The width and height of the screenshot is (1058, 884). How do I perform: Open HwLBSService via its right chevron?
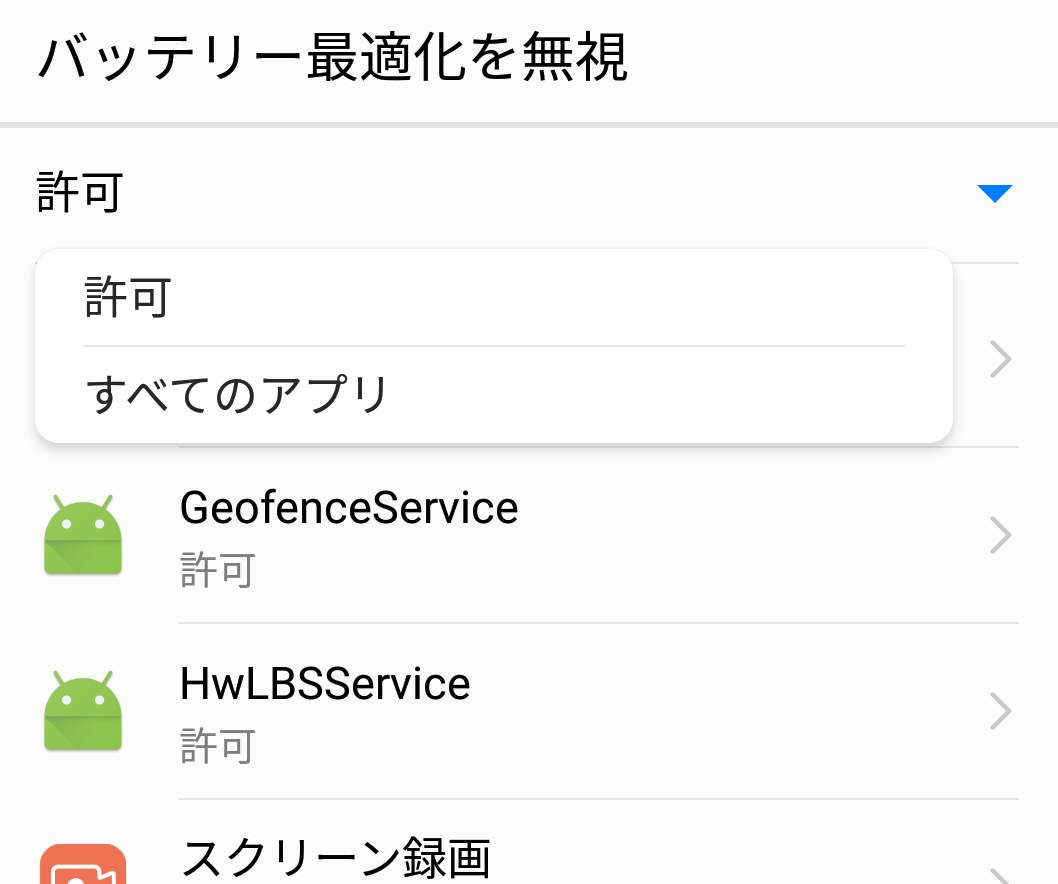point(1000,711)
